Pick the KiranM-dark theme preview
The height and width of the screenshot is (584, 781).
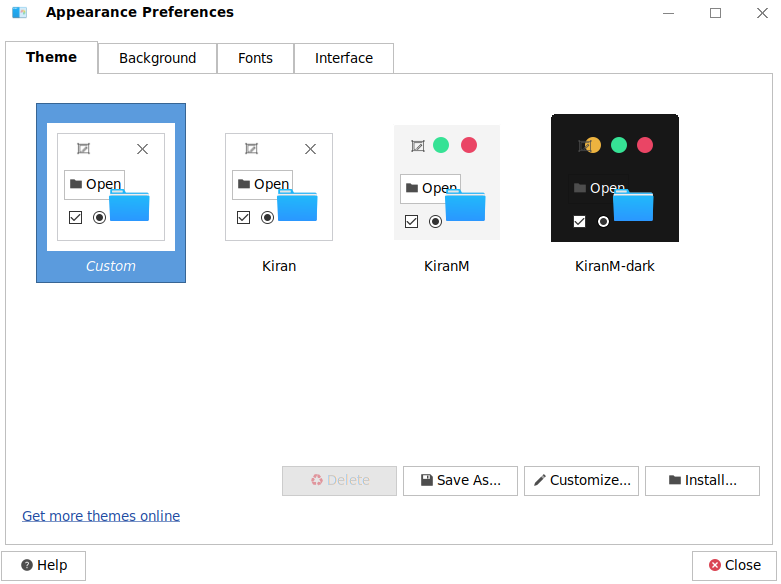(x=615, y=178)
